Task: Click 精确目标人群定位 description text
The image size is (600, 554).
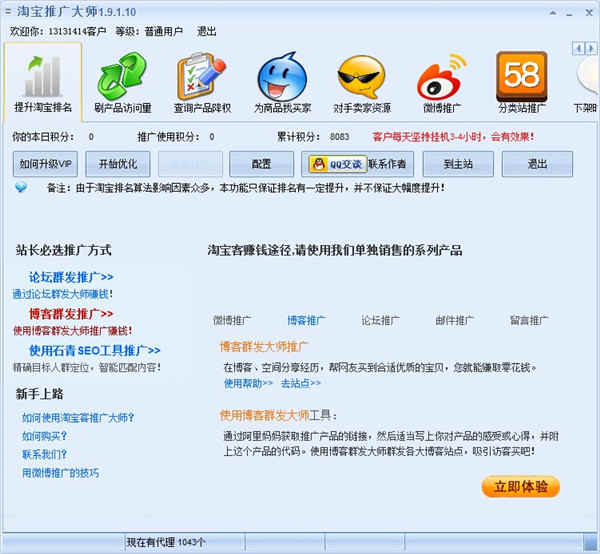Action: (86, 368)
